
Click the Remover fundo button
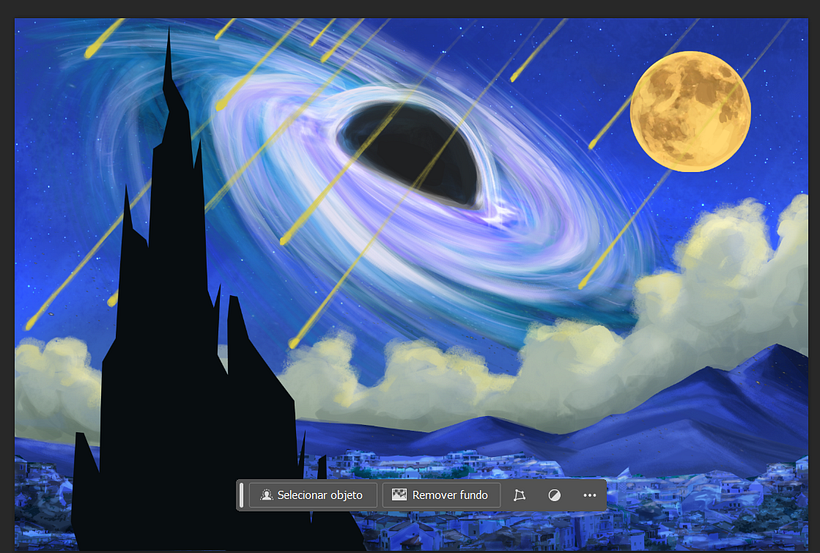click(x=440, y=495)
